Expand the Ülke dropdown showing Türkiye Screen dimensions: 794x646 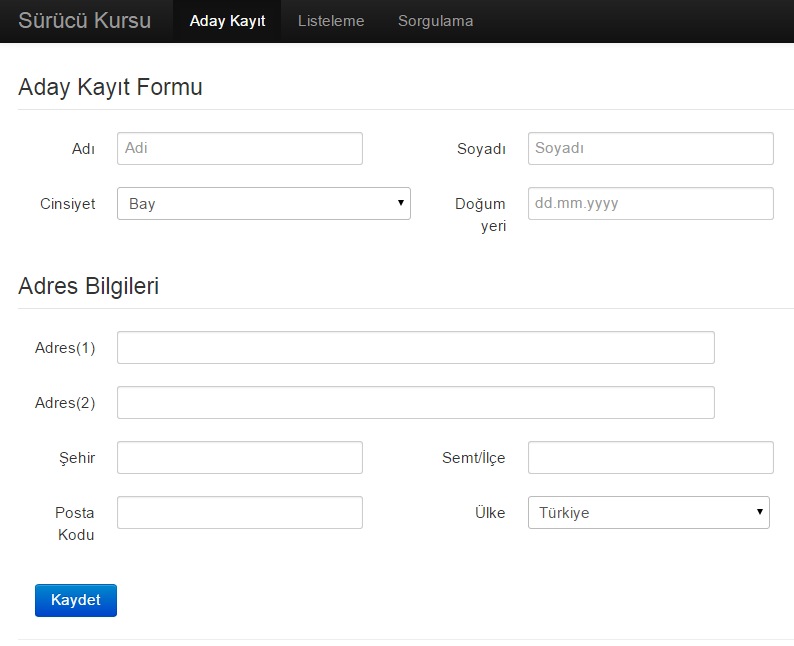(x=649, y=512)
